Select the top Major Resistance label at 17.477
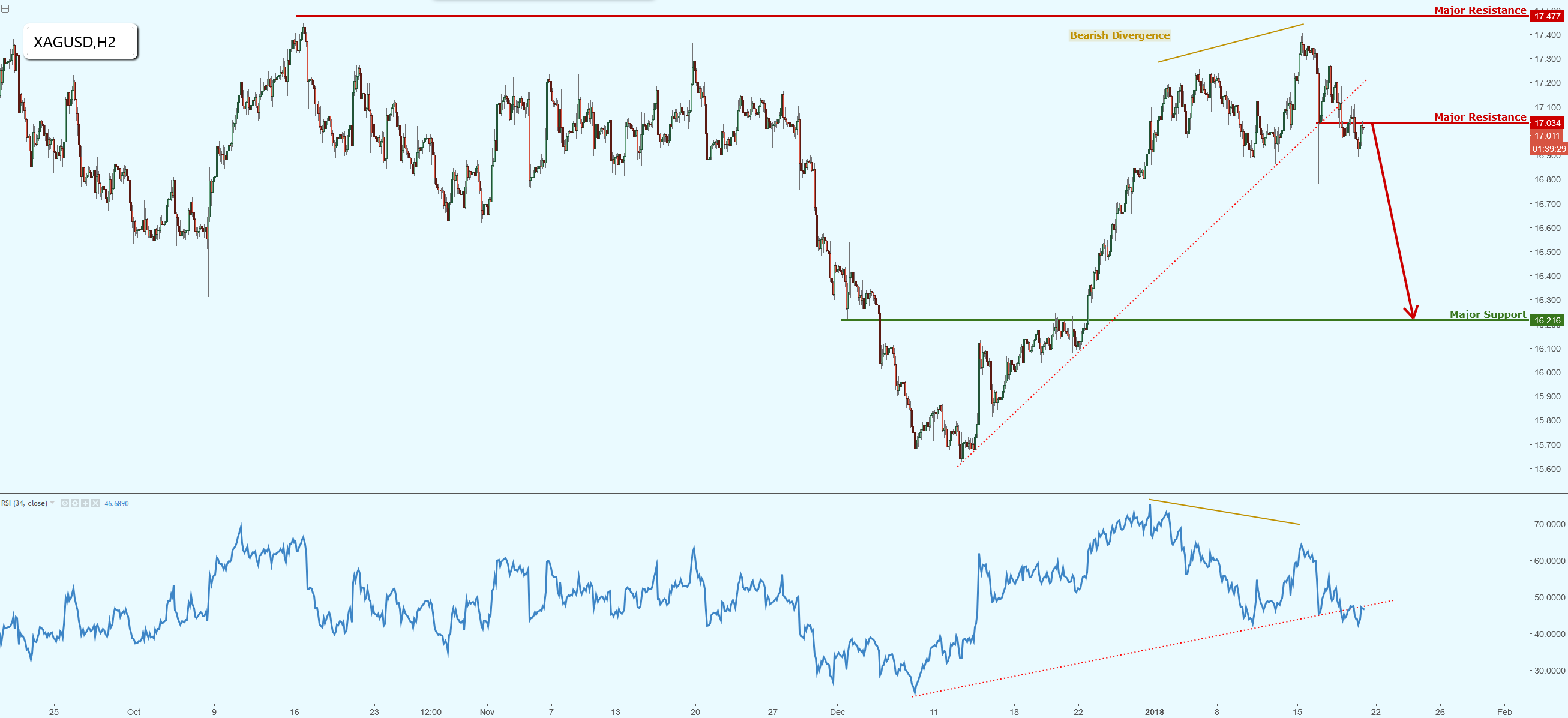The height and width of the screenshot is (718, 1568). click(1480, 10)
